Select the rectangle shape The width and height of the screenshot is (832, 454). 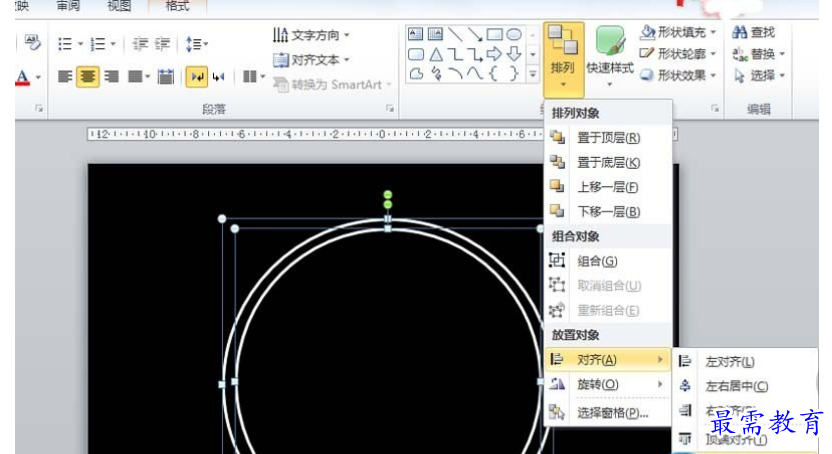pos(494,34)
